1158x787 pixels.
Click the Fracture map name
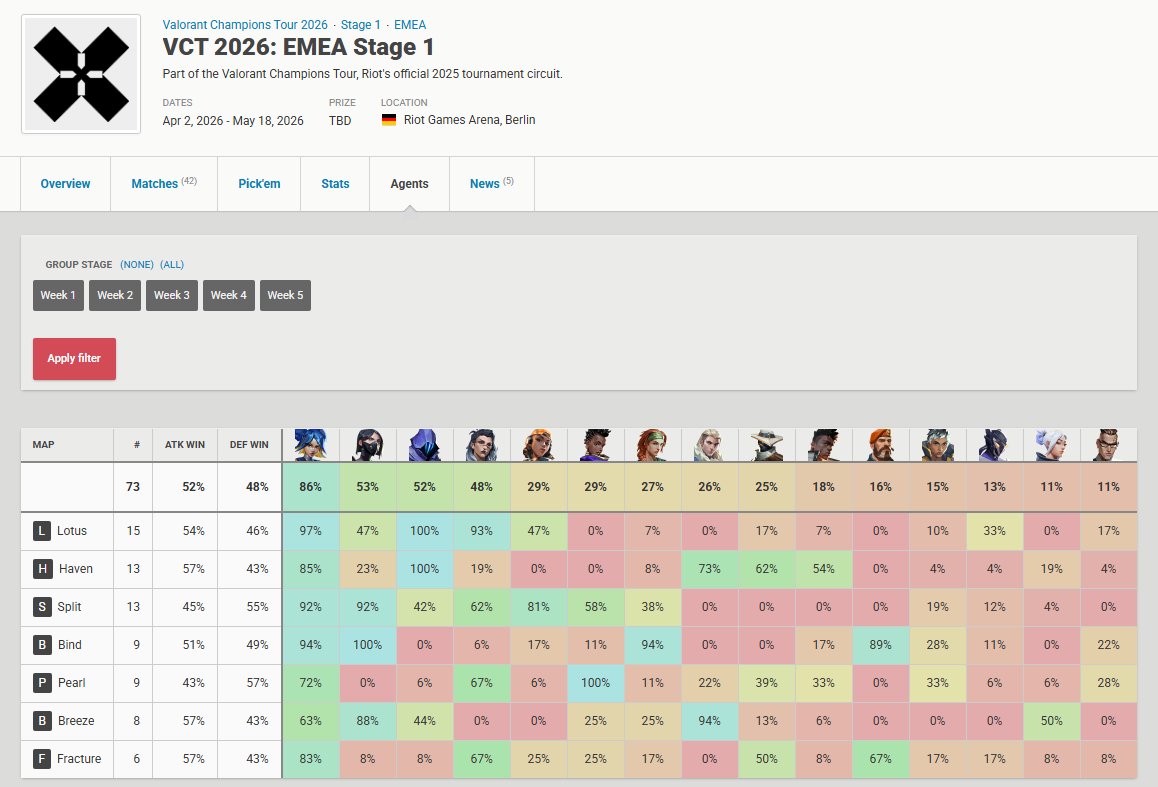click(x=79, y=759)
